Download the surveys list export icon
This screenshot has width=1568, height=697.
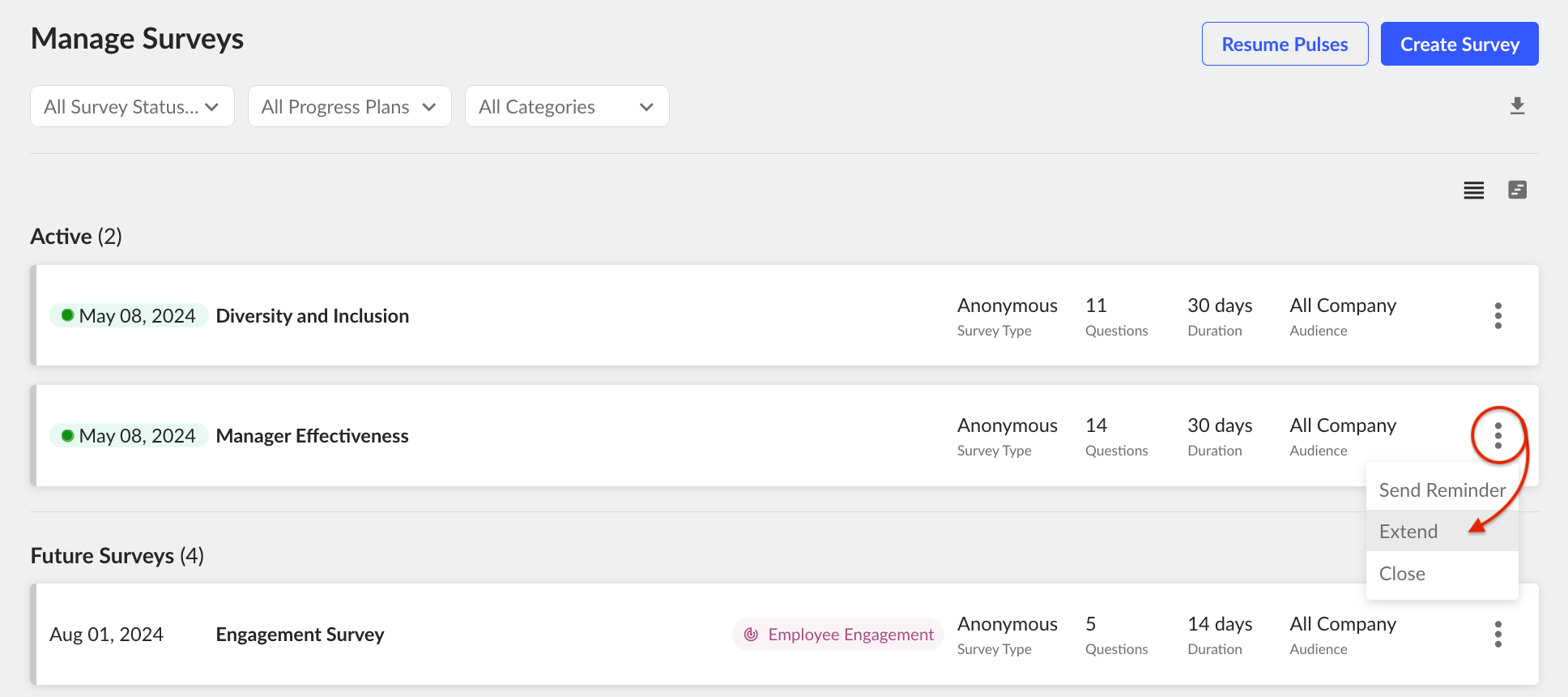pyautogui.click(x=1517, y=106)
